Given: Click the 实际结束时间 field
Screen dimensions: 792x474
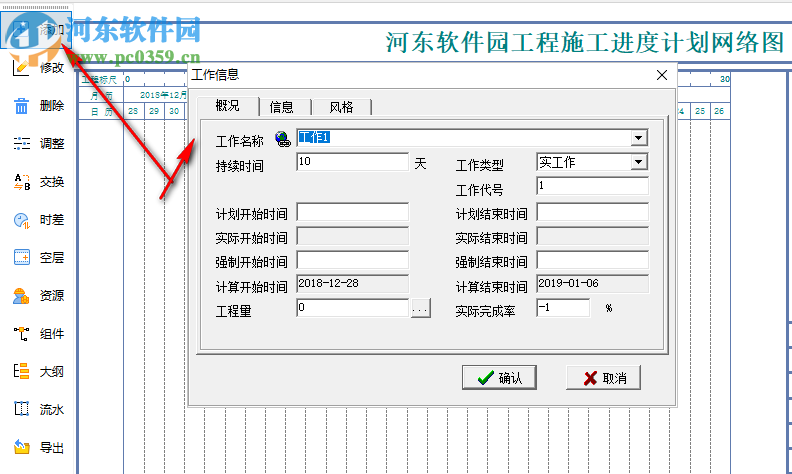Looking at the screenshot, I should point(592,236).
